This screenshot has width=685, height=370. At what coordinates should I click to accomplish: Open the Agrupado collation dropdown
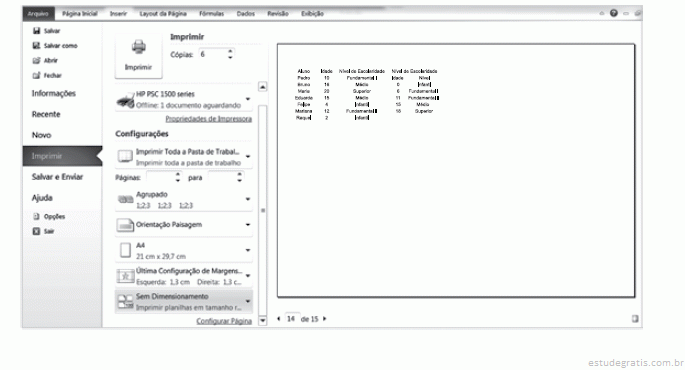point(248,199)
